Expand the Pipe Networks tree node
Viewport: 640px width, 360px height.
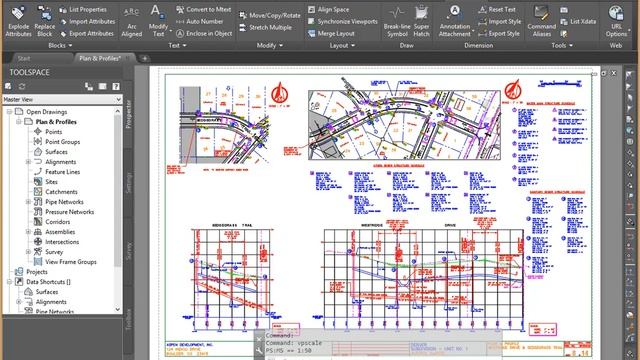coord(28,202)
